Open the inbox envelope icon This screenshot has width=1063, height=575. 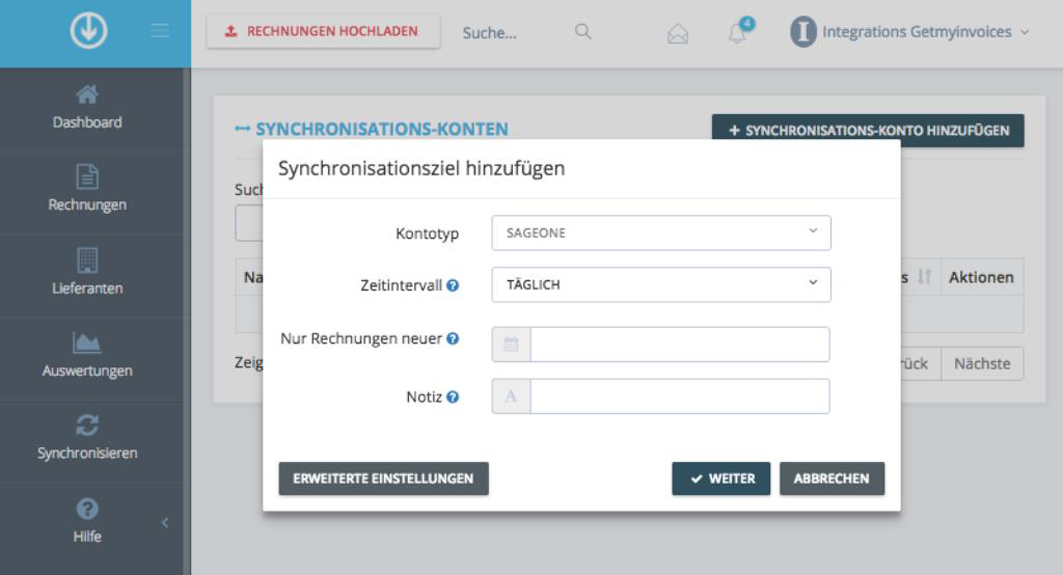tap(678, 34)
